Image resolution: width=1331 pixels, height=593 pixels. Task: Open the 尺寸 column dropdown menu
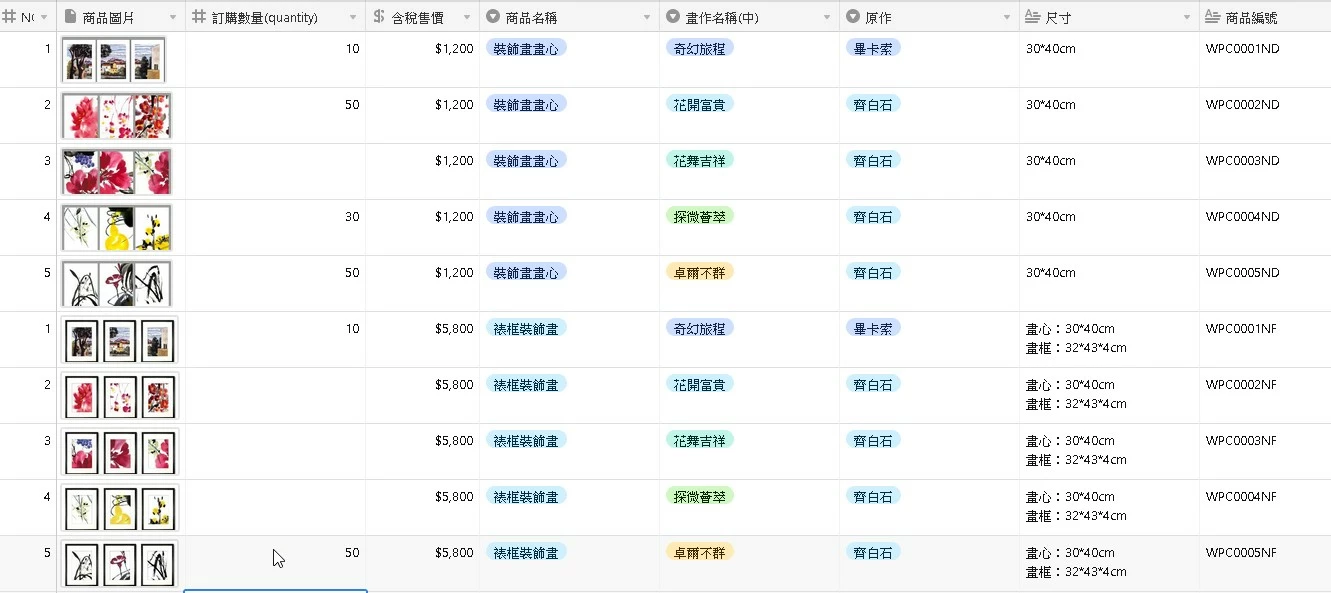(1187, 18)
